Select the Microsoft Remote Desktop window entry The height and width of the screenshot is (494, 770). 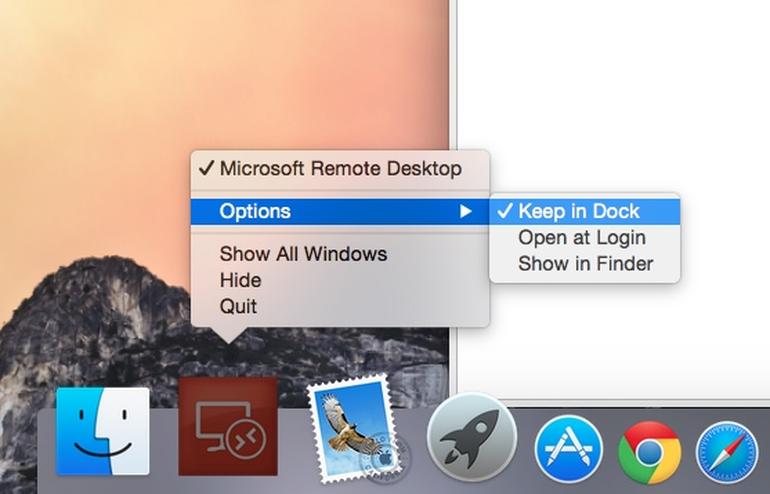(340, 168)
